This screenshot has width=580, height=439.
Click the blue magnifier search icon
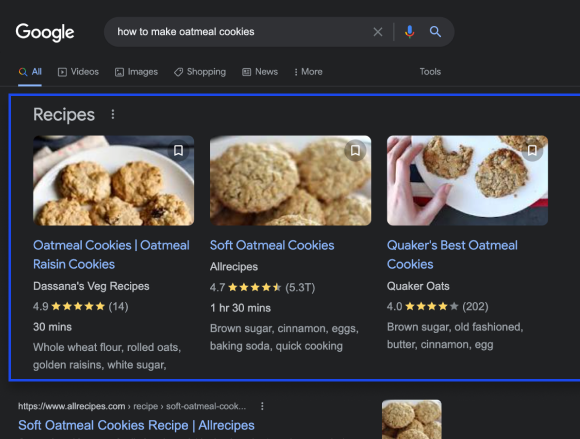(435, 32)
